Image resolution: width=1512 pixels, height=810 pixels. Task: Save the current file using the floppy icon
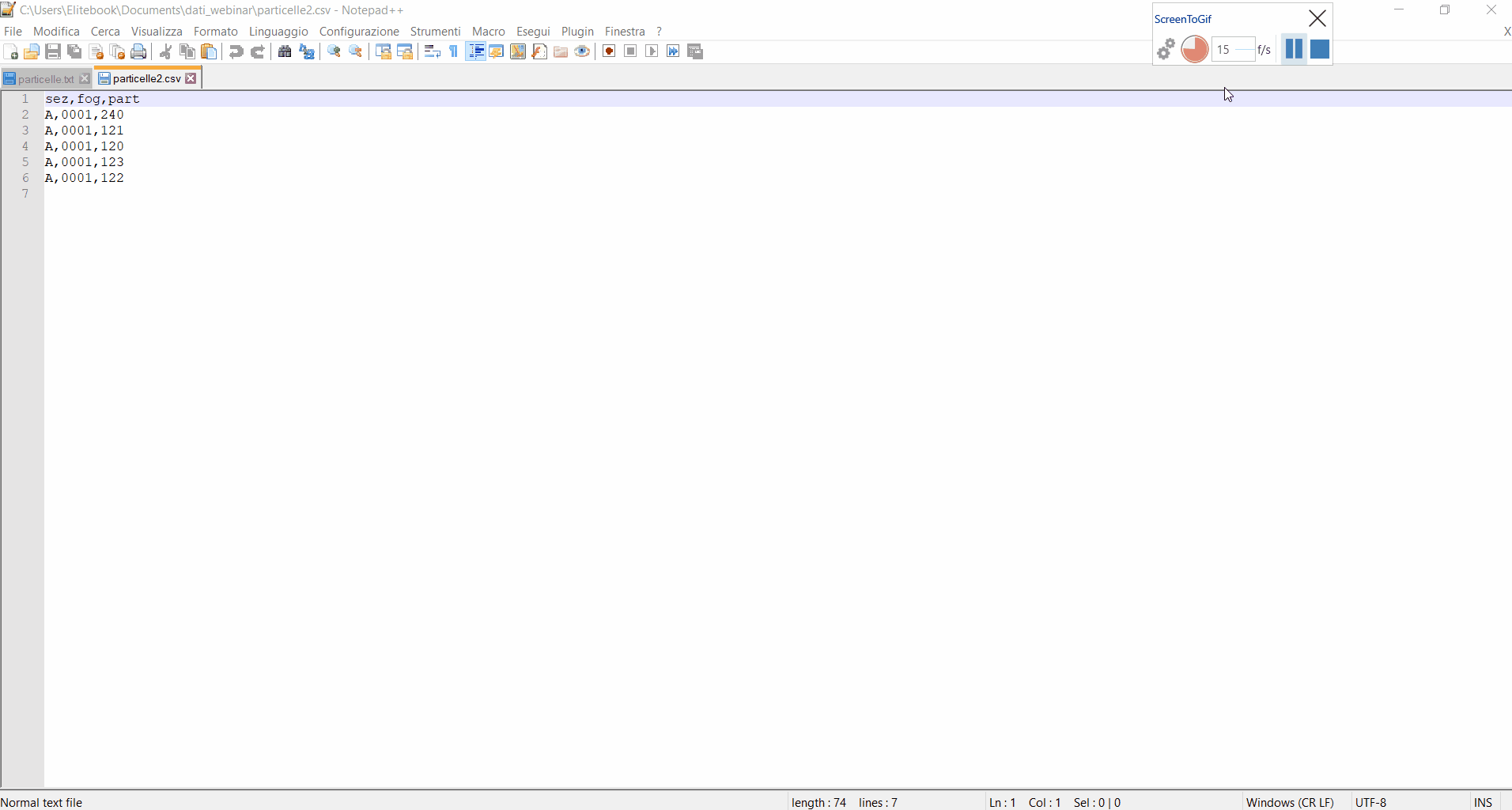[53, 51]
